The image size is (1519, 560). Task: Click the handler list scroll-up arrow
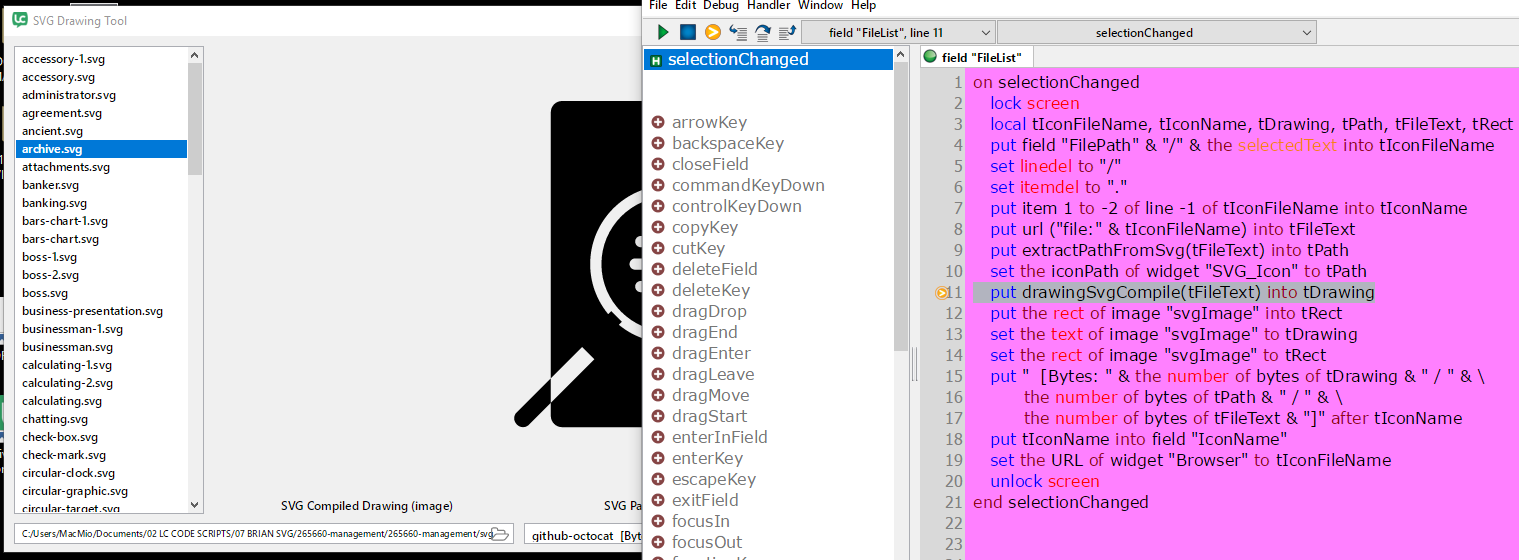tap(902, 56)
